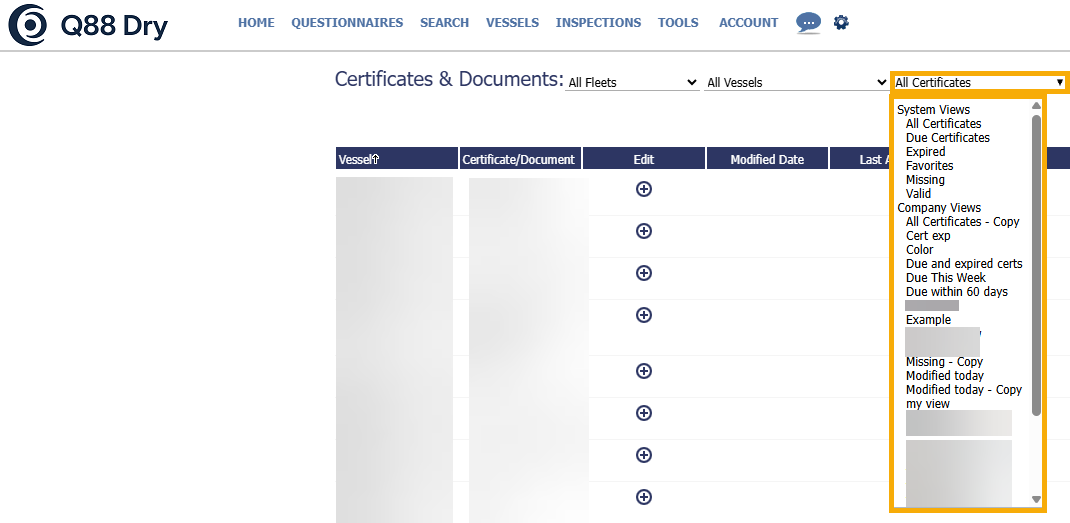Click the dropdown list scroll down arrow
Screen dimensions: 1070x523
click(1037, 500)
